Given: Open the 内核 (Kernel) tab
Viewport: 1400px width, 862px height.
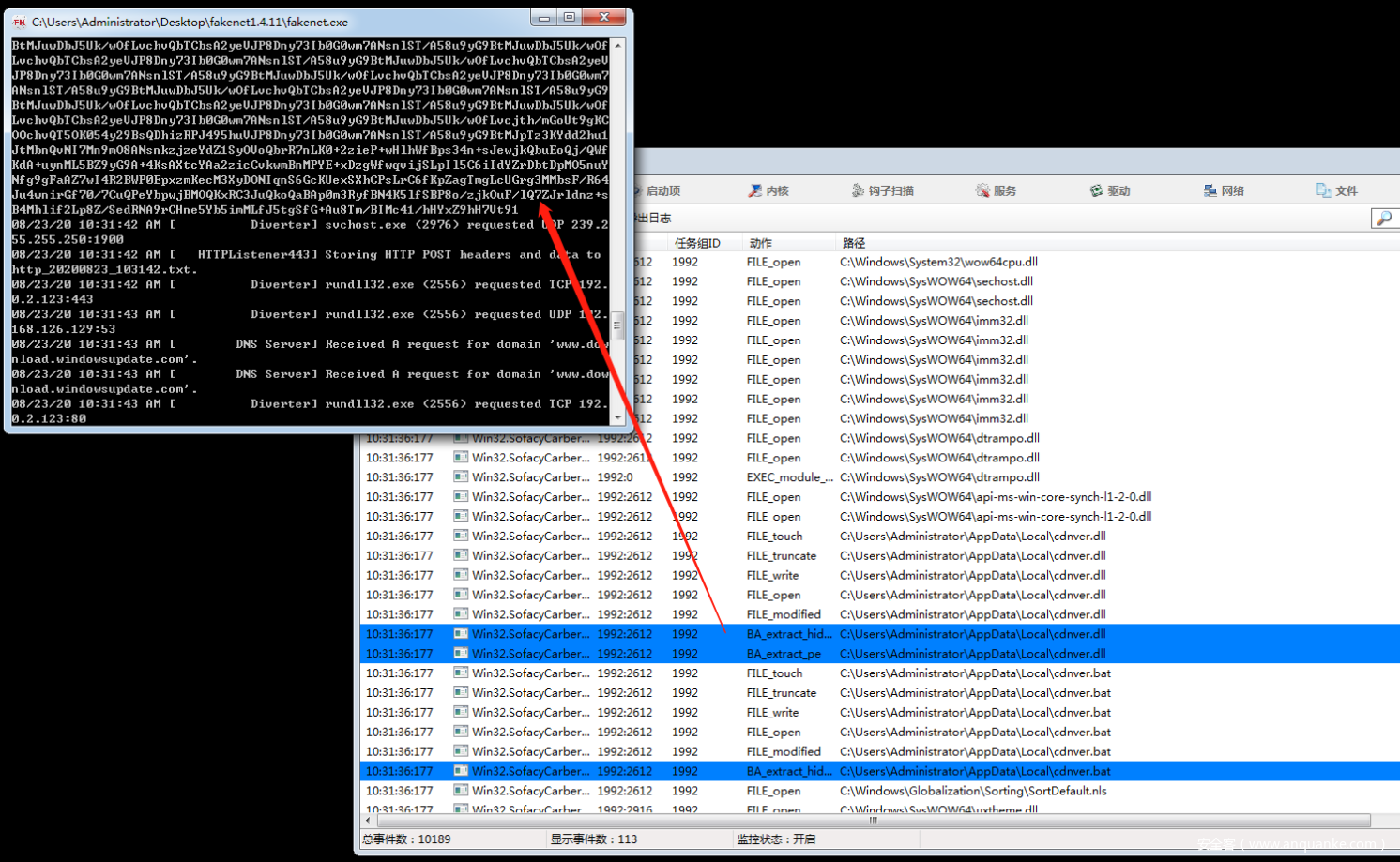Looking at the screenshot, I should click(x=768, y=190).
